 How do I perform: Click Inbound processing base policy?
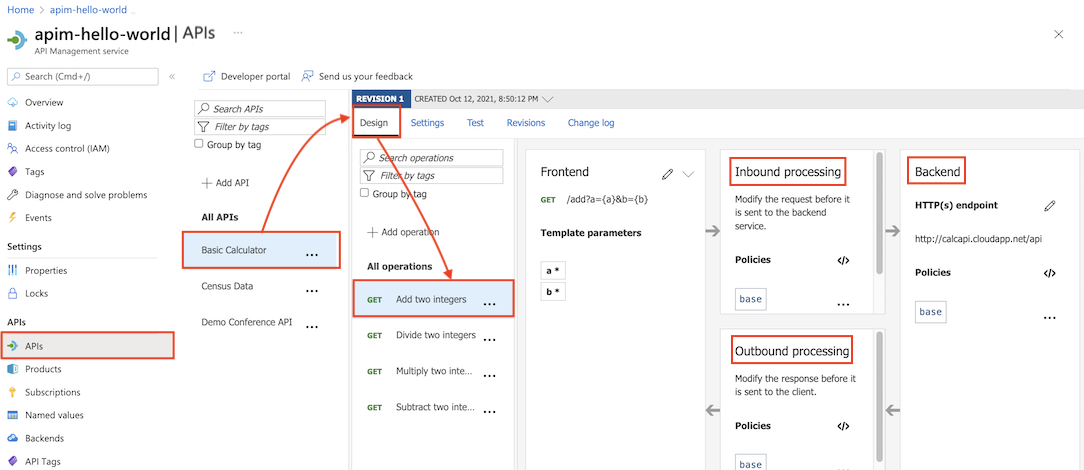point(750,299)
